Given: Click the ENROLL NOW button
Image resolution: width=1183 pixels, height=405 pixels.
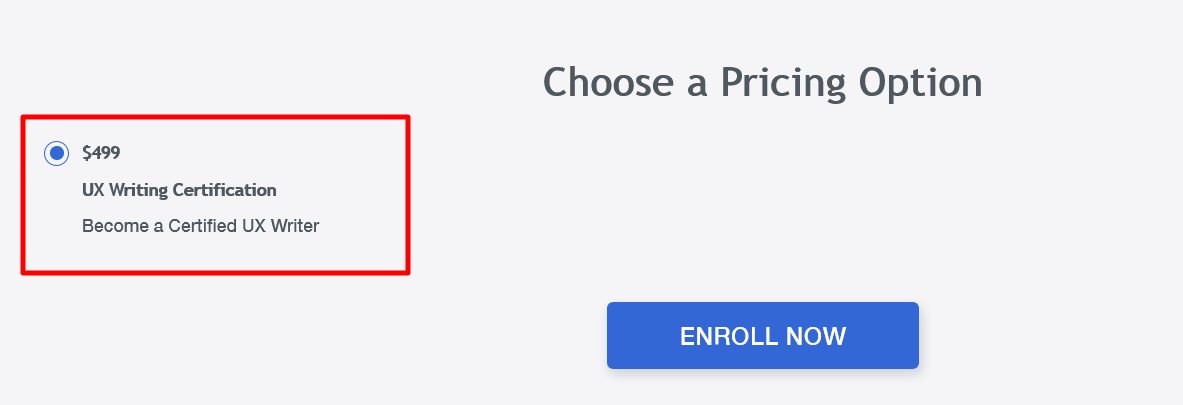Looking at the screenshot, I should click(762, 336).
